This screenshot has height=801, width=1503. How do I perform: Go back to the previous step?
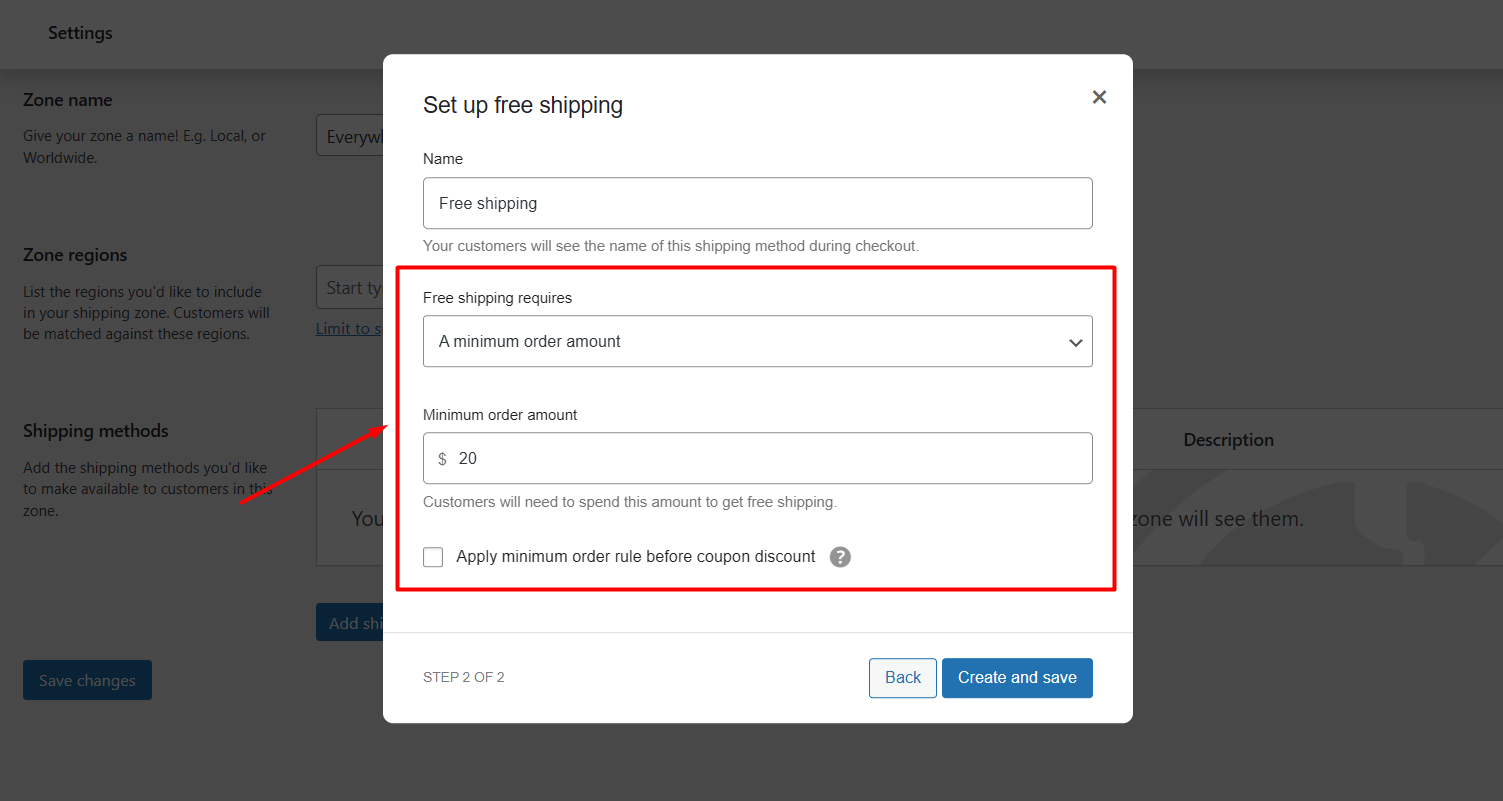click(x=902, y=677)
